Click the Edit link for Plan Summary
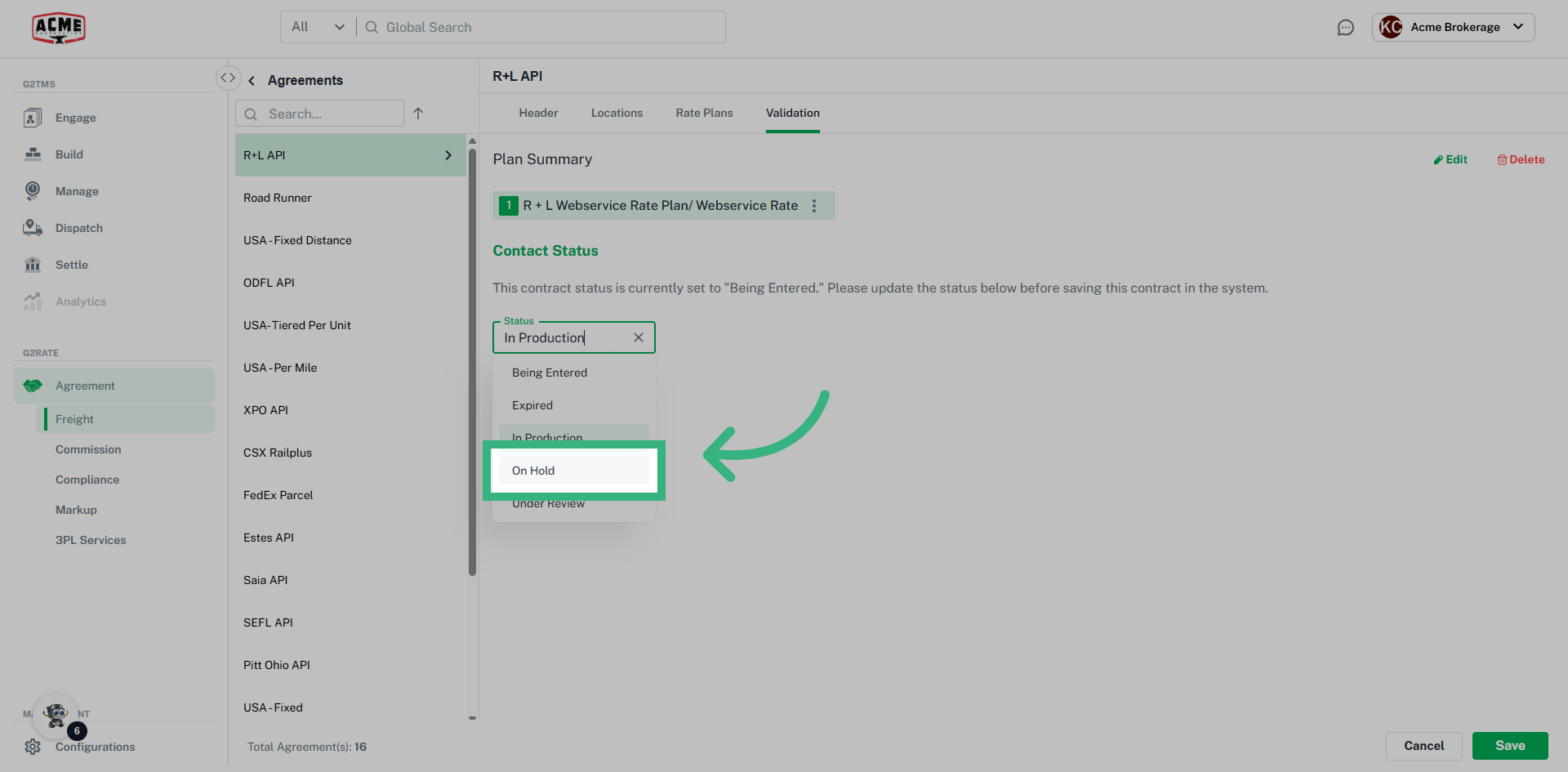The width and height of the screenshot is (1568, 772). coord(1450,159)
